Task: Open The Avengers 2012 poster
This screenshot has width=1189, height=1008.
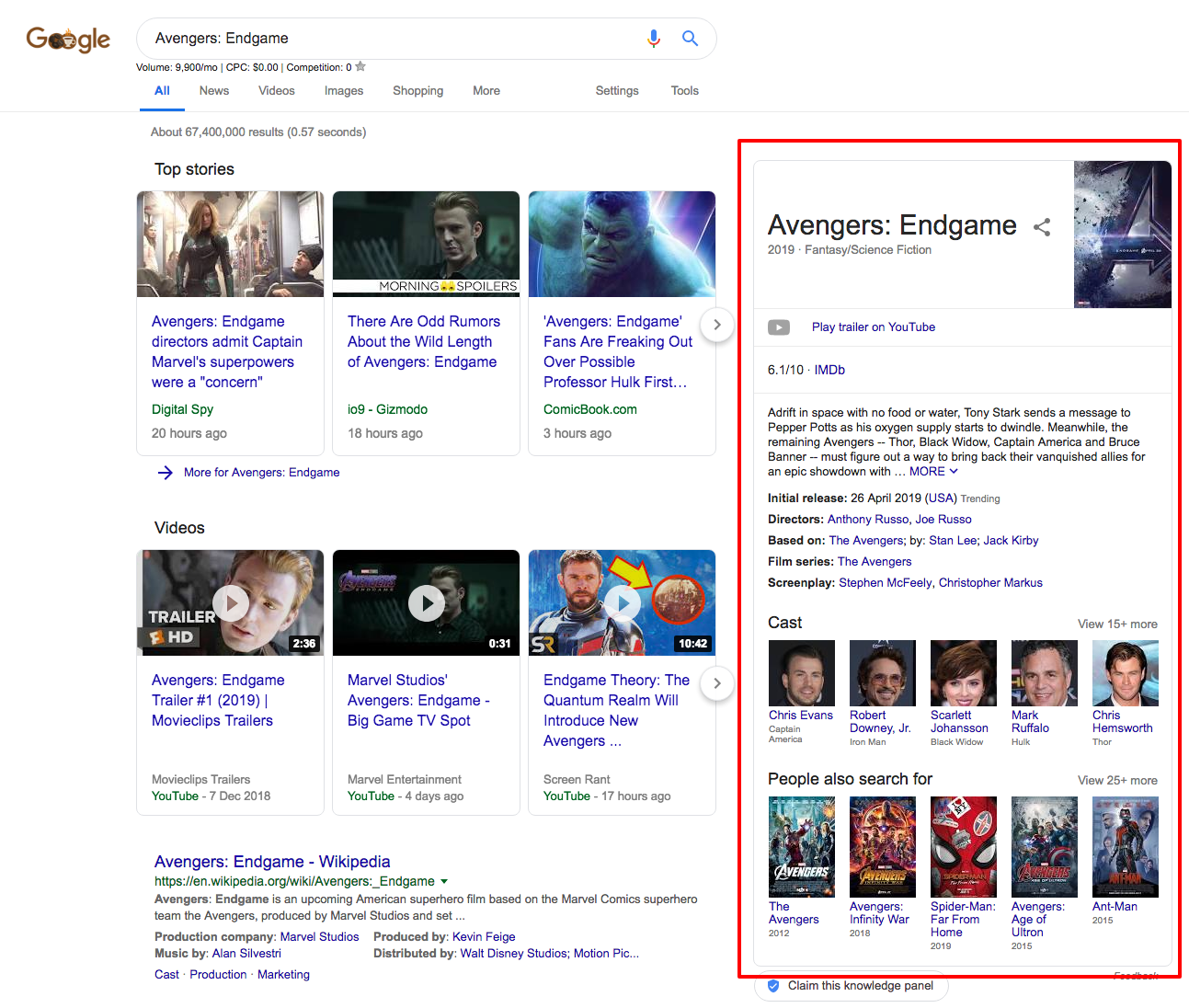Action: (x=802, y=847)
